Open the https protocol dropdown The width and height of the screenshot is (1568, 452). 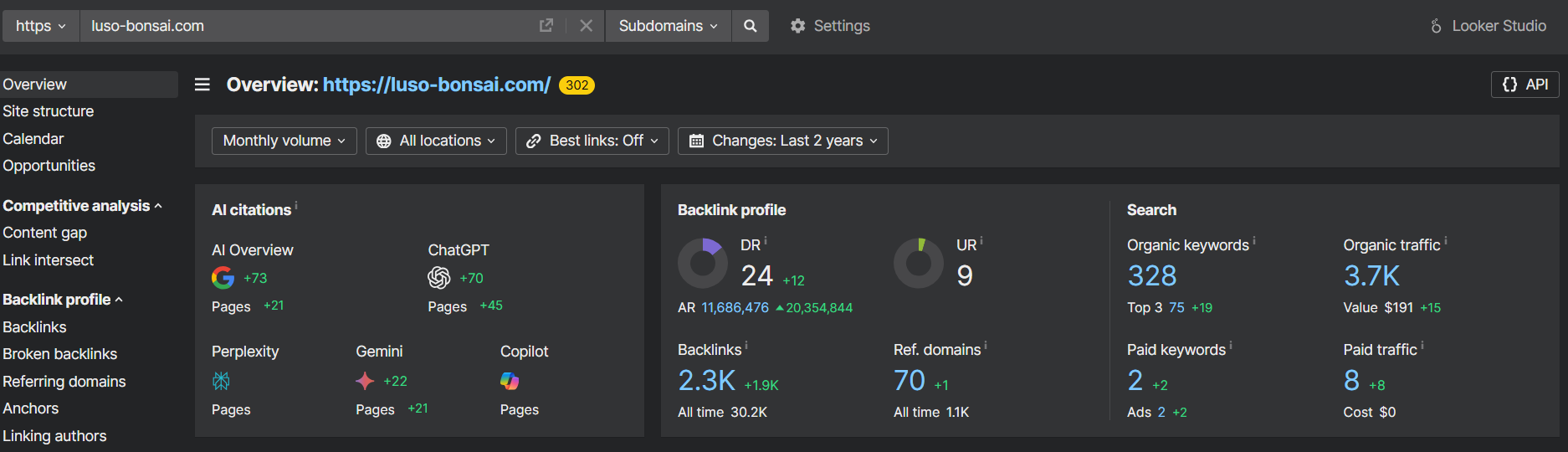[x=40, y=26]
